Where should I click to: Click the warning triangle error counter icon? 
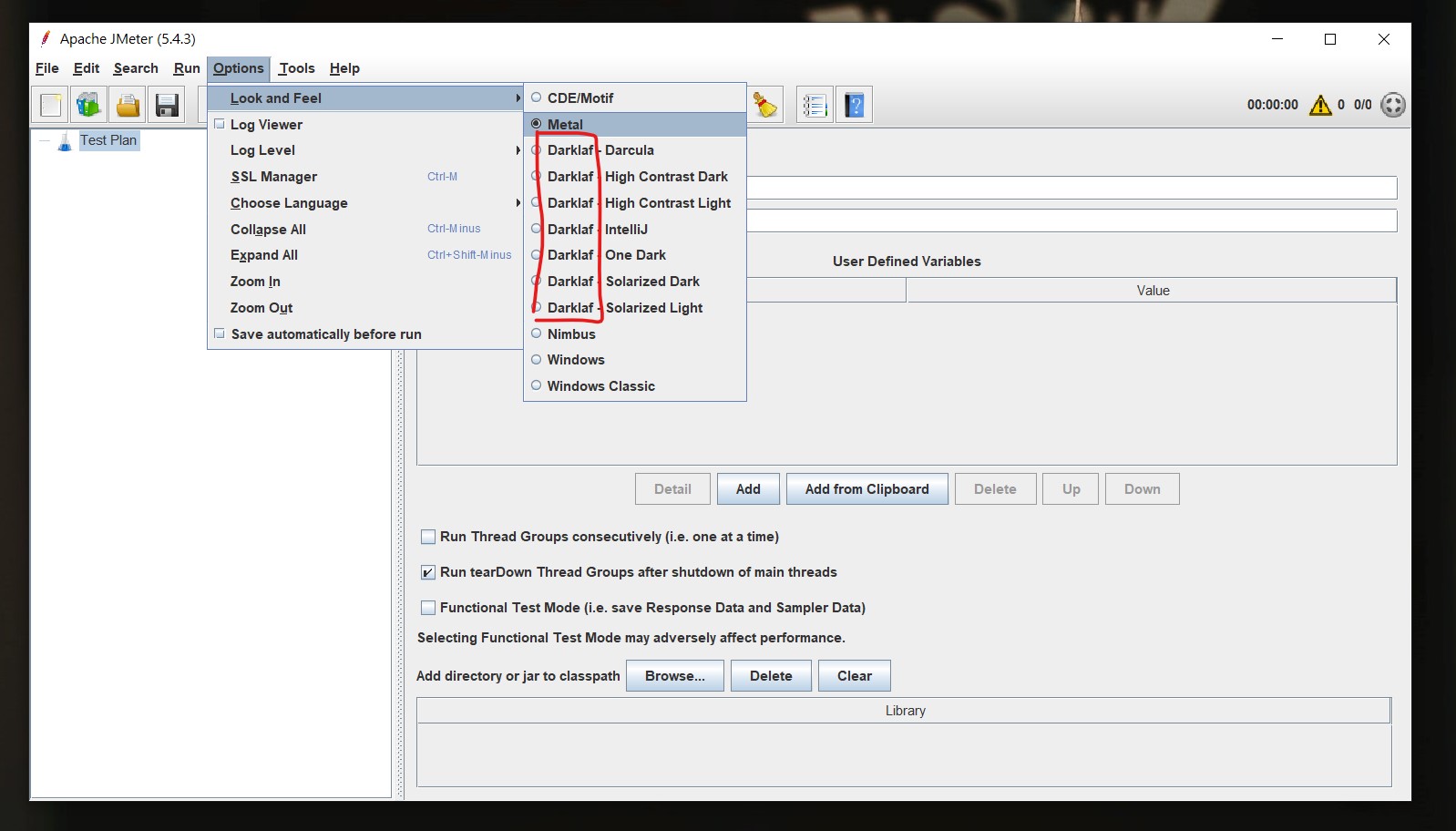coord(1320,105)
